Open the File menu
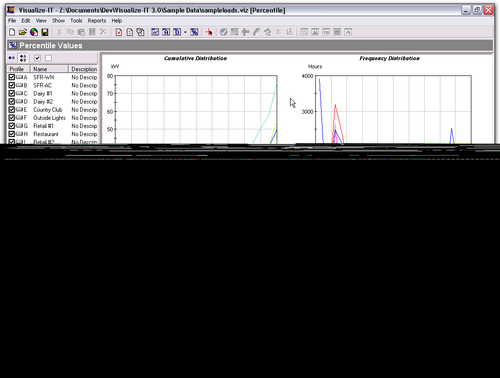Viewport: 500px width, 378px height. pyautogui.click(x=12, y=21)
